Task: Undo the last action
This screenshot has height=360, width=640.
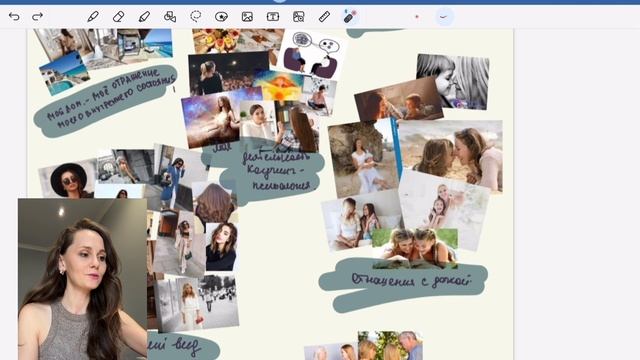Action: pos(14,17)
